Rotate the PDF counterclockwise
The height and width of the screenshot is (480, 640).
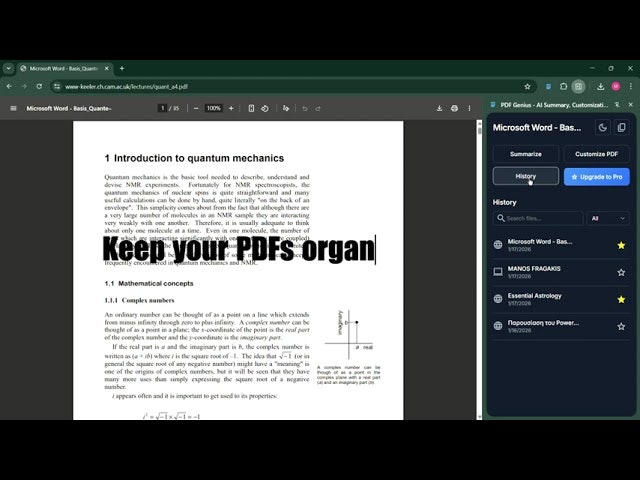point(265,108)
